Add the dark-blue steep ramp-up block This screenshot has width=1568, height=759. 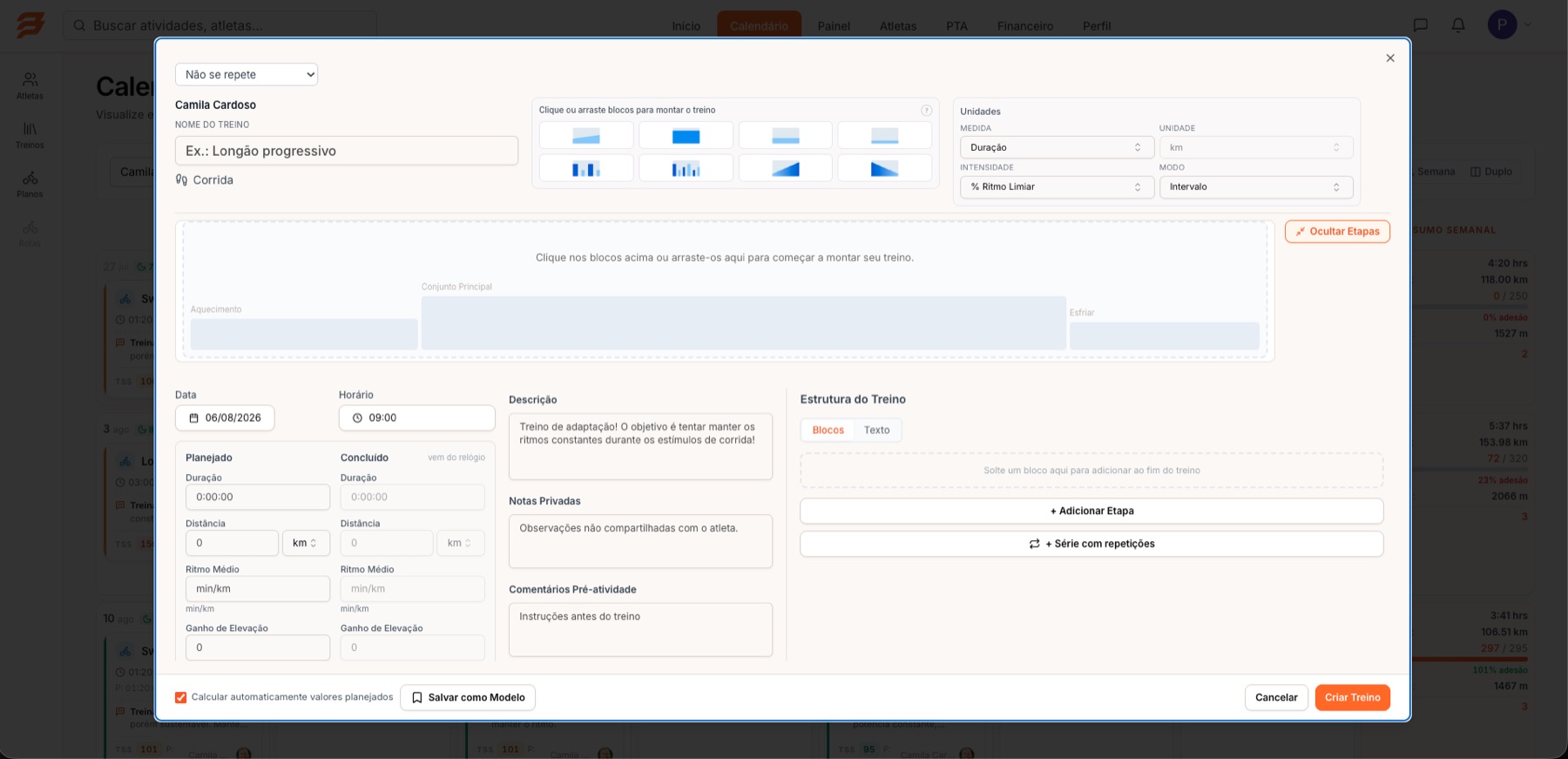pyautogui.click(x=786, y=168)
